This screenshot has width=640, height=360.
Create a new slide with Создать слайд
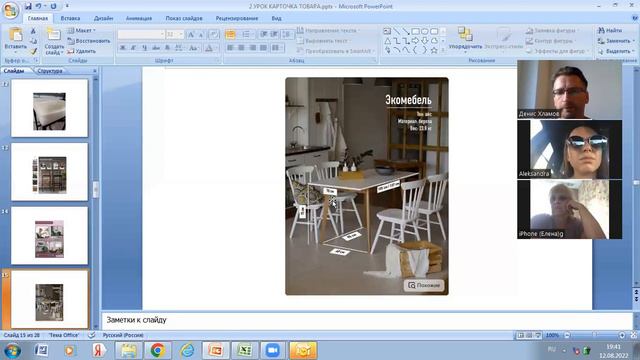pos(54,41)
